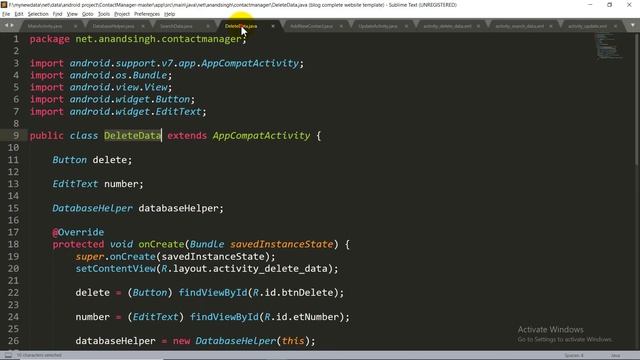Click 'net.anandsingh.contactmanager' package name

[x=158, y=39]
